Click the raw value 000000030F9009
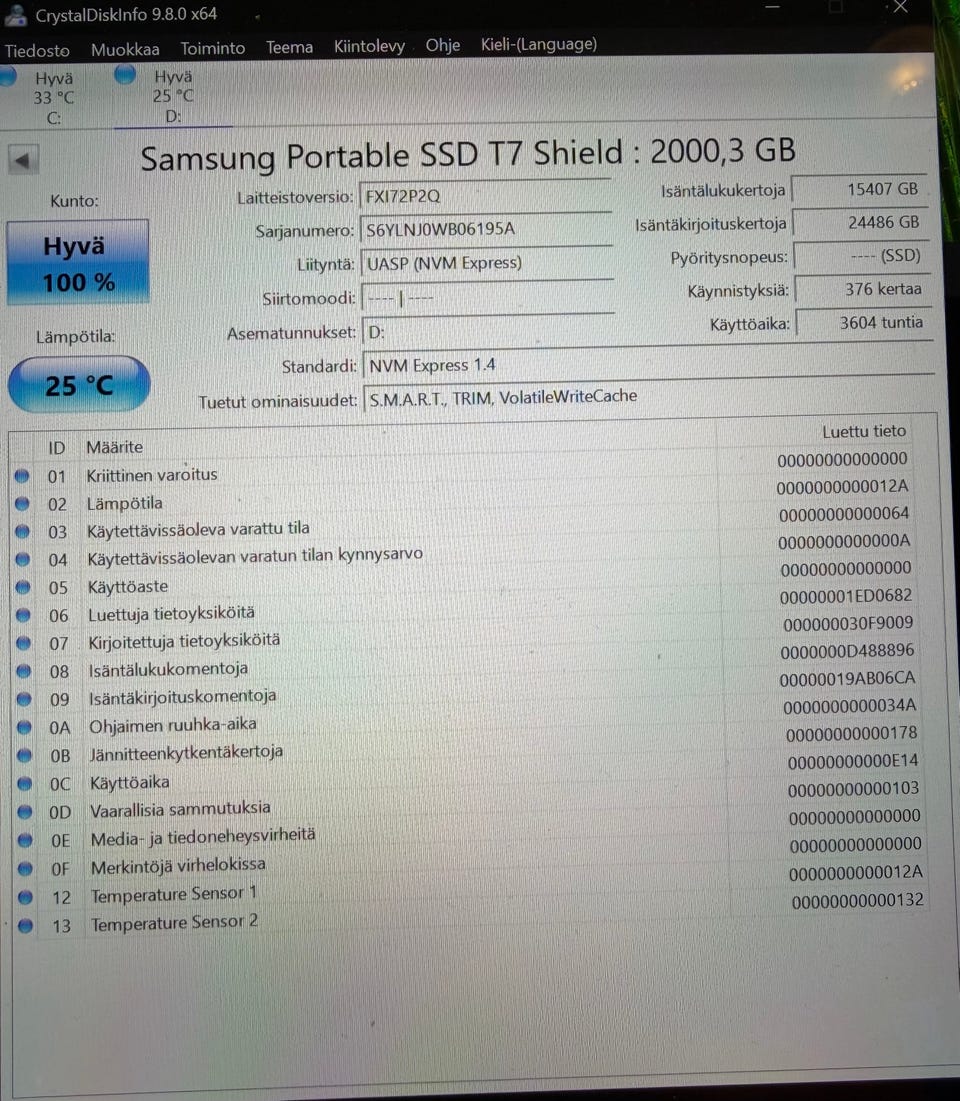 point(848,624)
